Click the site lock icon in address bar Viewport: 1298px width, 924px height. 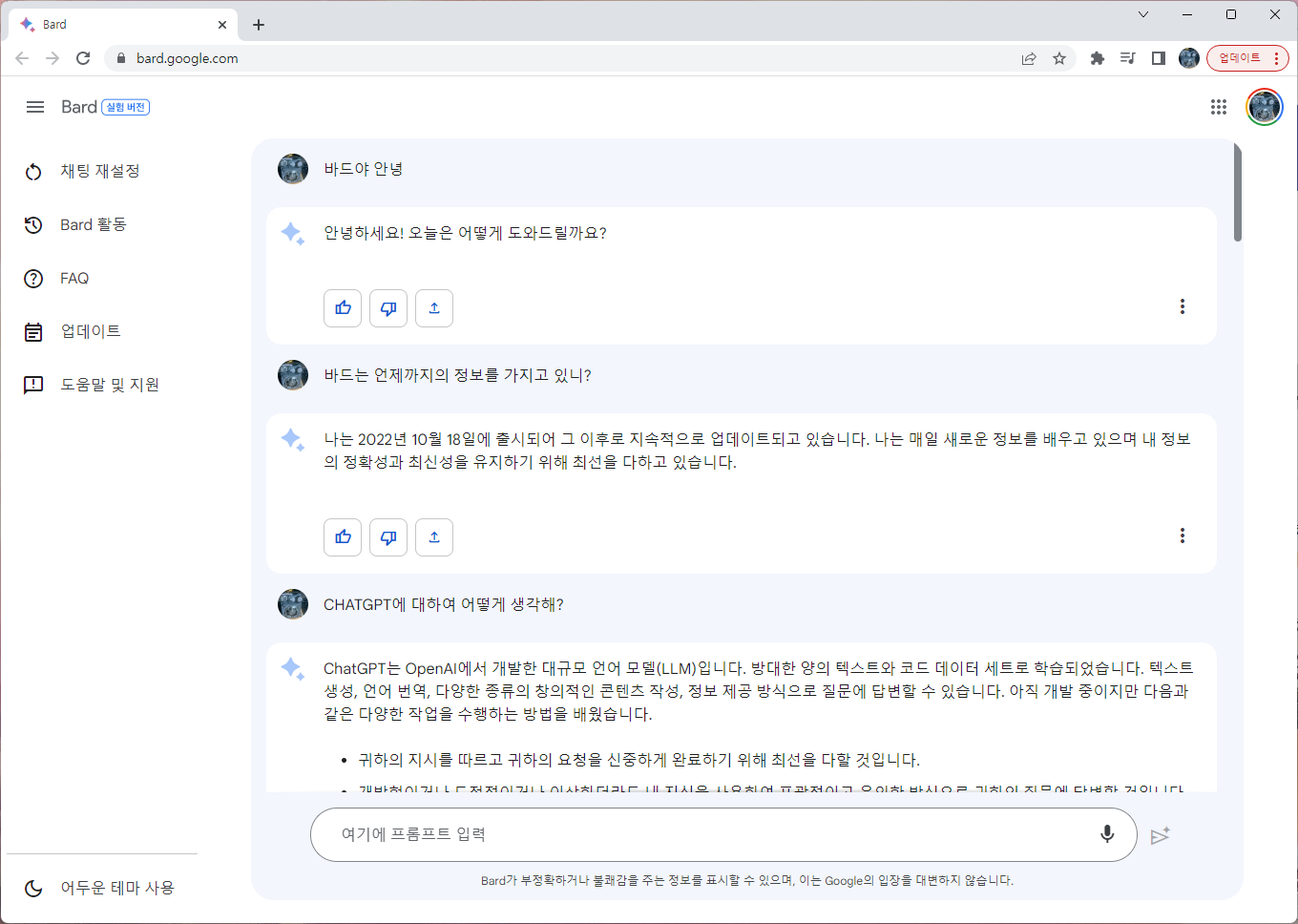click(x=120, y=58)
